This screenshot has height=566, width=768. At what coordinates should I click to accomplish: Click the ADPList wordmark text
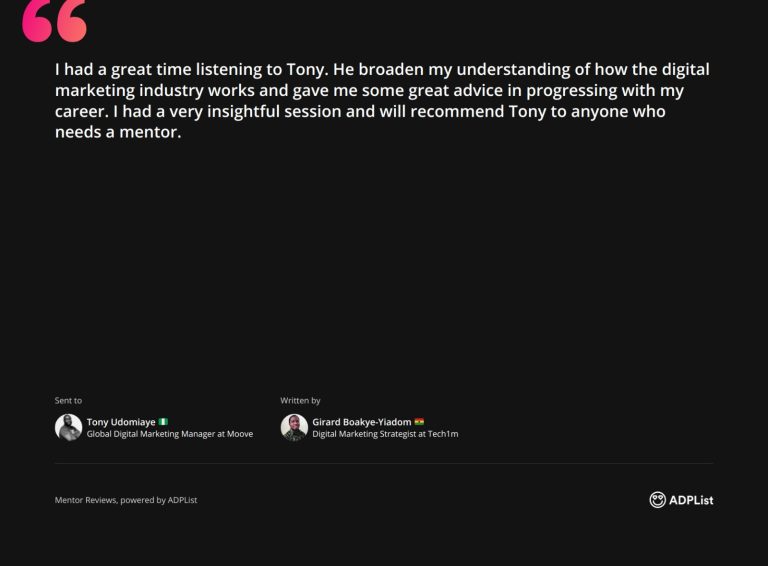(691, 500)
